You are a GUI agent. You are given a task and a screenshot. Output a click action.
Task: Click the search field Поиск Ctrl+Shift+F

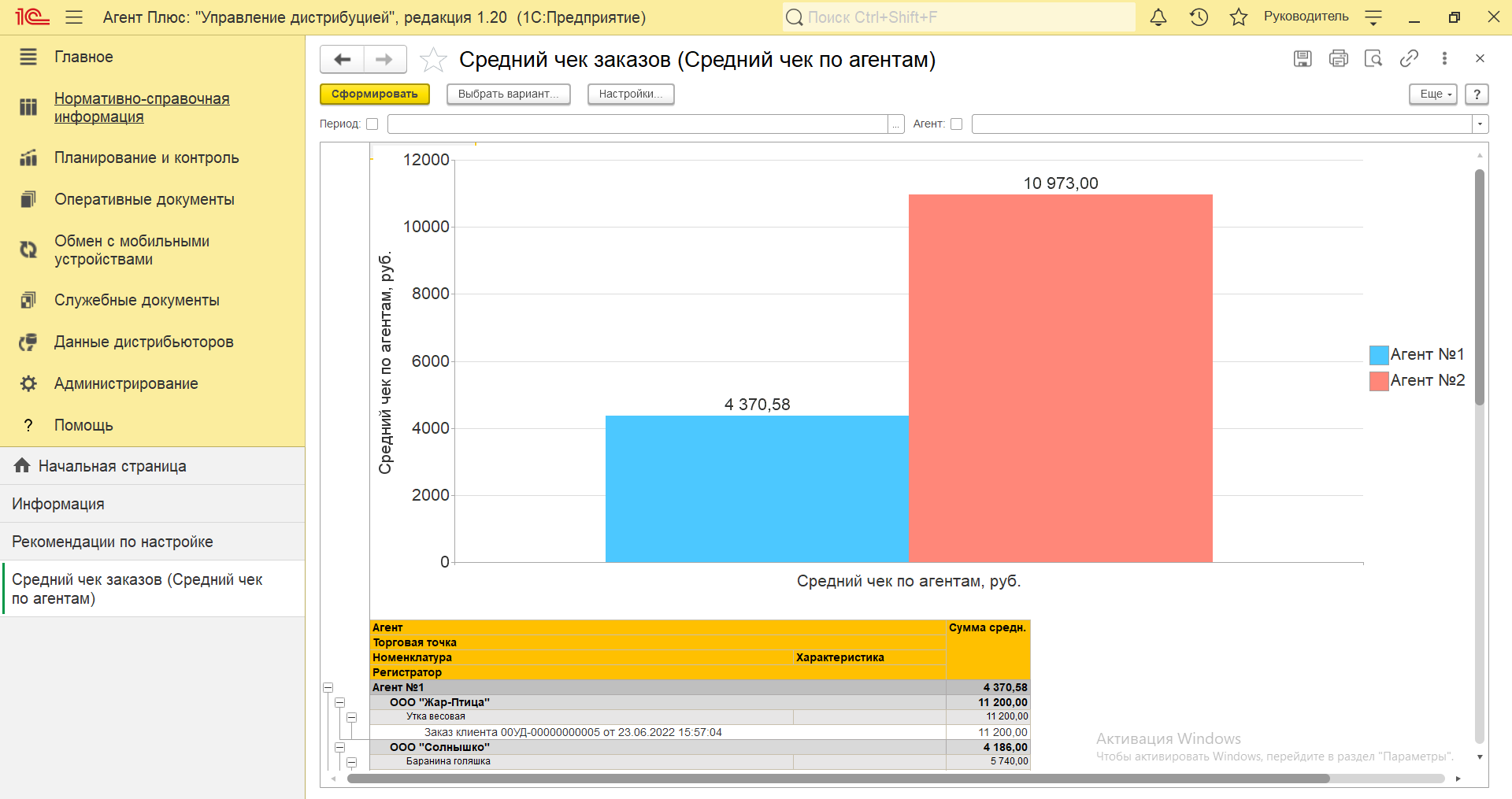958,17
